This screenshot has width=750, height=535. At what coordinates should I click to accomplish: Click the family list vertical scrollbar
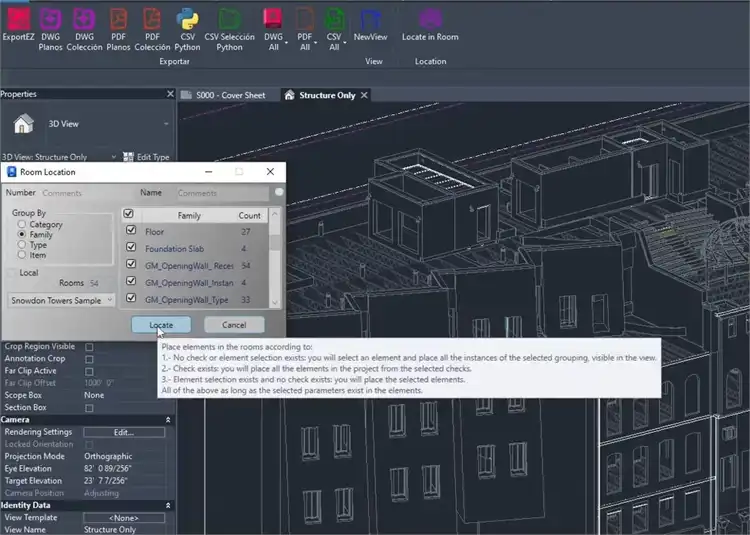click(x=277, y=240)
